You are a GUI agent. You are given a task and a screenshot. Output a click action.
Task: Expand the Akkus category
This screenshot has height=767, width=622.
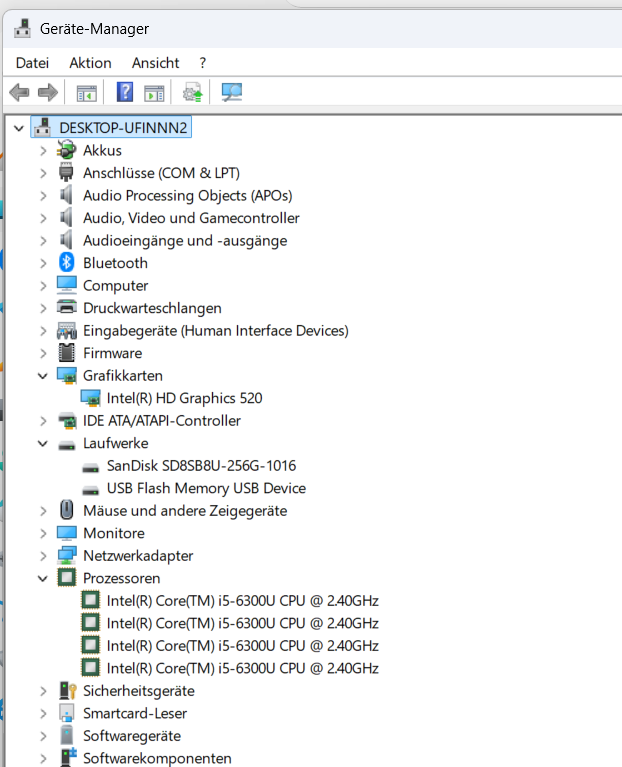click(x=43, y=150)
